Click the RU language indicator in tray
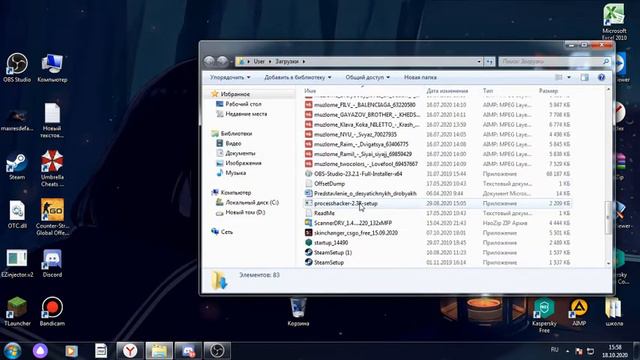This screenshot has height=360, width=640. [x=554, y=350]
